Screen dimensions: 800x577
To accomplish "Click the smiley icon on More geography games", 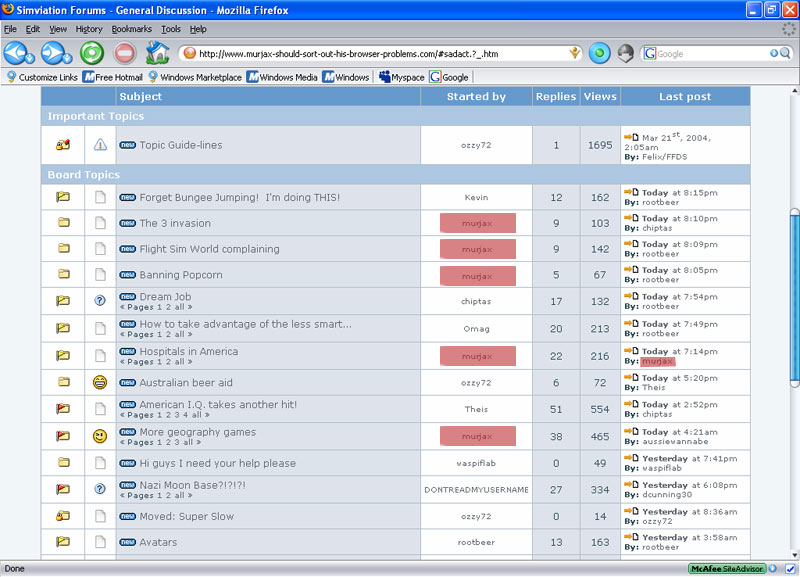I will coord(100,436).
